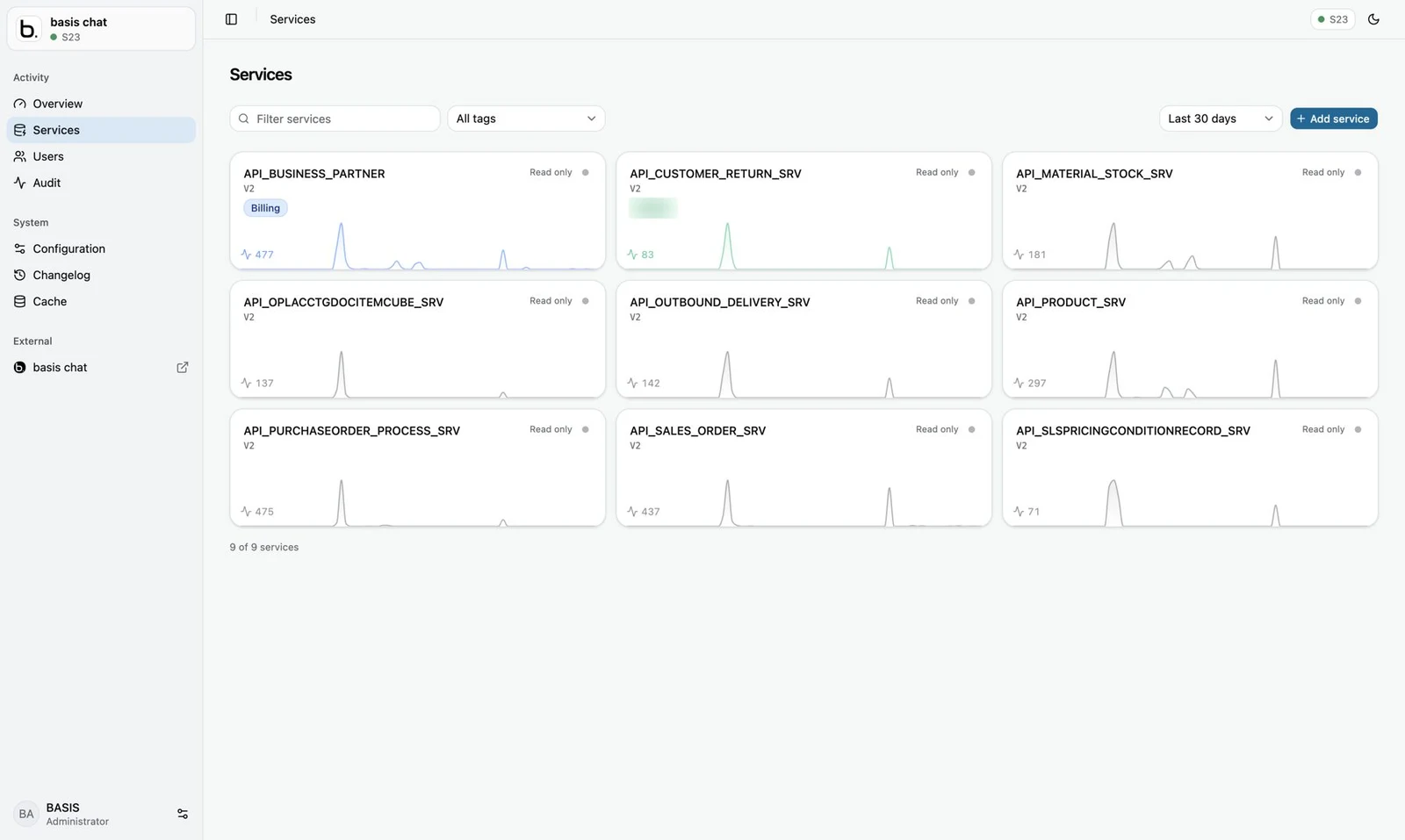Click the Read only label on API_OUTBOUND_DELIVERY_SRV
Viewport: 1405px width, 840px height.
tap(937, 301)
